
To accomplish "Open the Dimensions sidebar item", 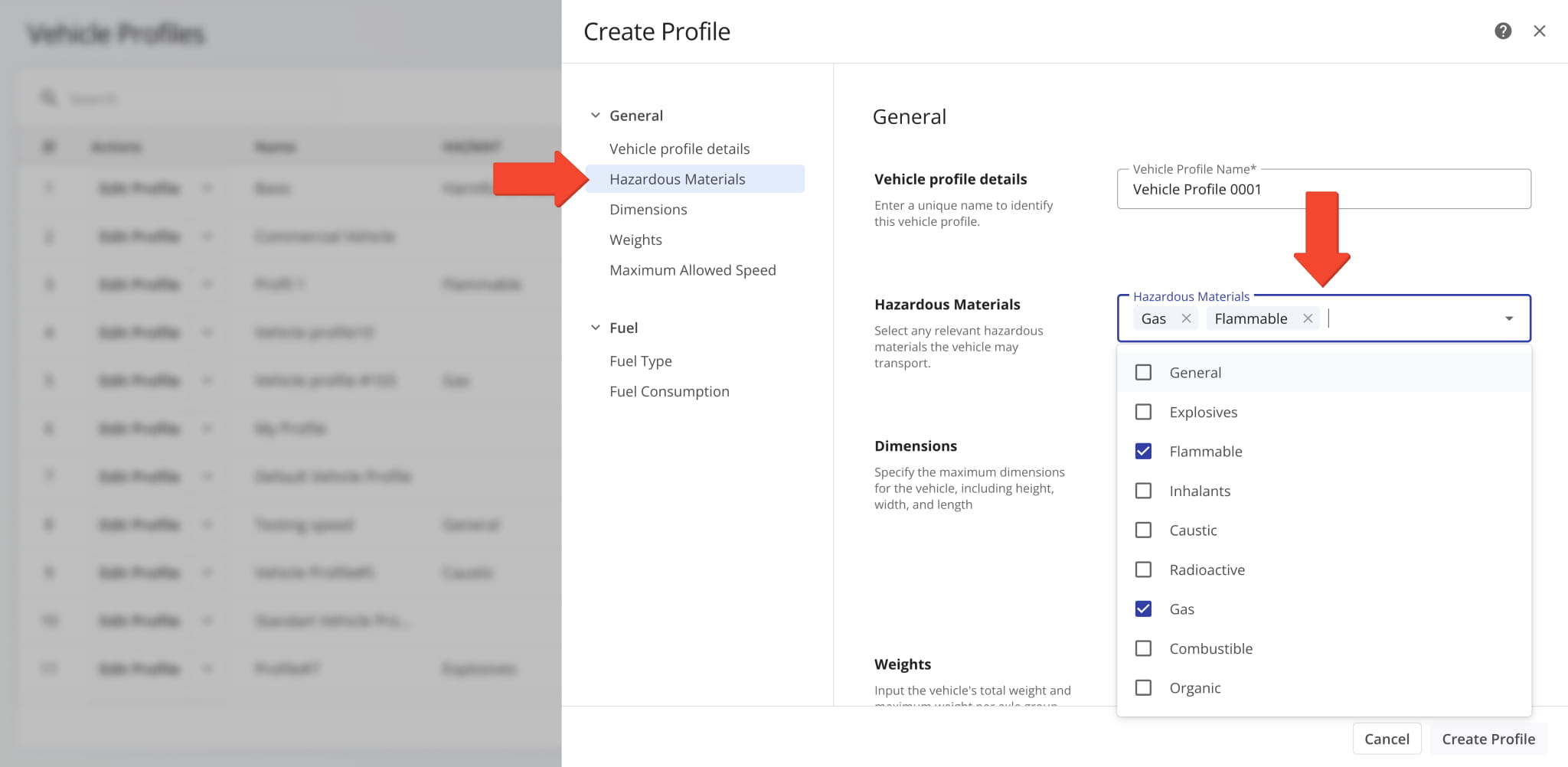I will click(x=648, y=210).
